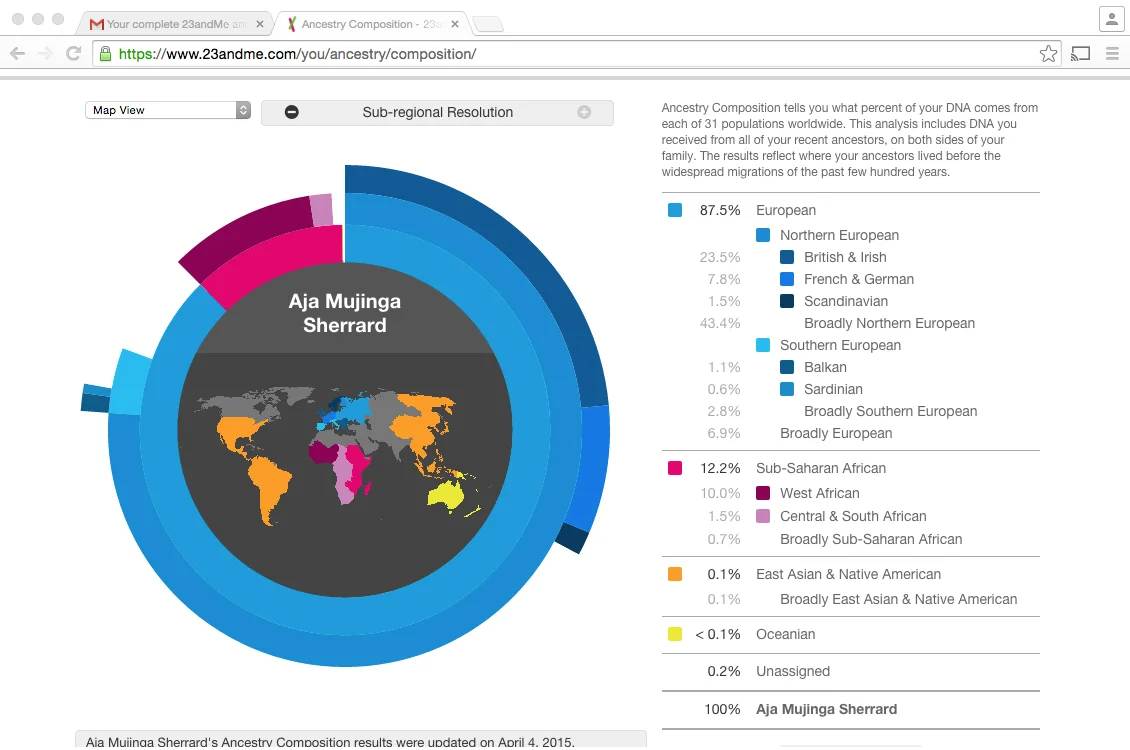The height and width of the screenshot is (750, 1130).
Task: Decrease resolution with the minus icon
Action: 291,112
